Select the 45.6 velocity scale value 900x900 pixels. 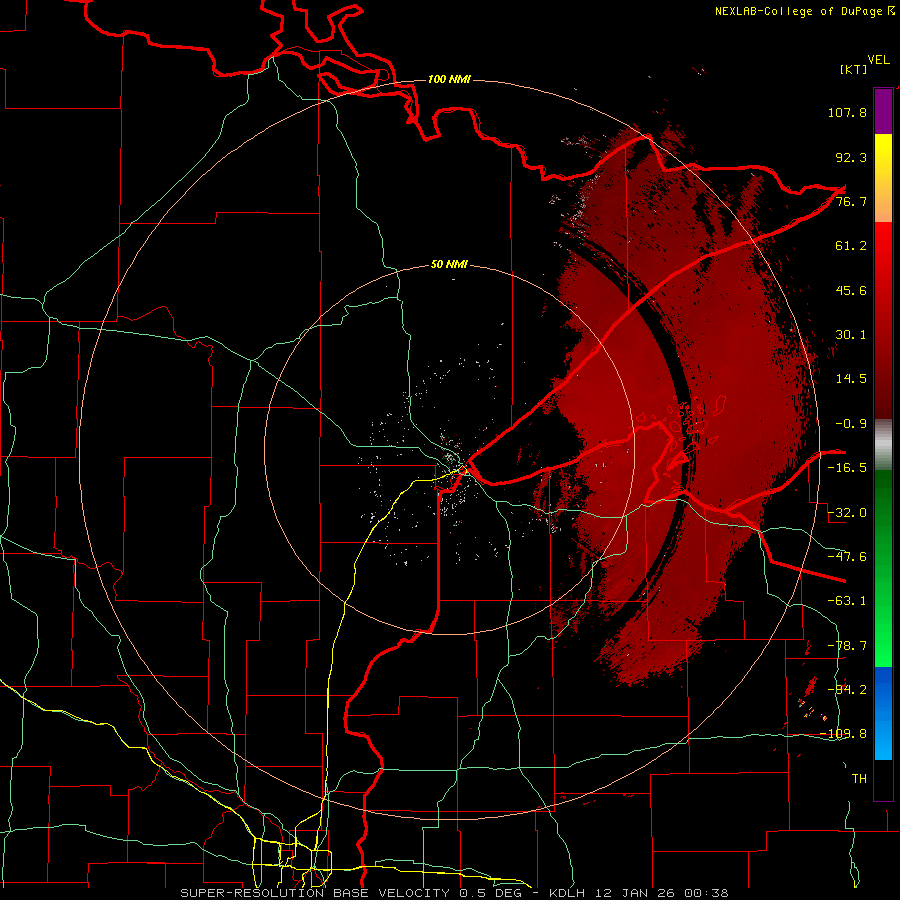coord(851,290)
